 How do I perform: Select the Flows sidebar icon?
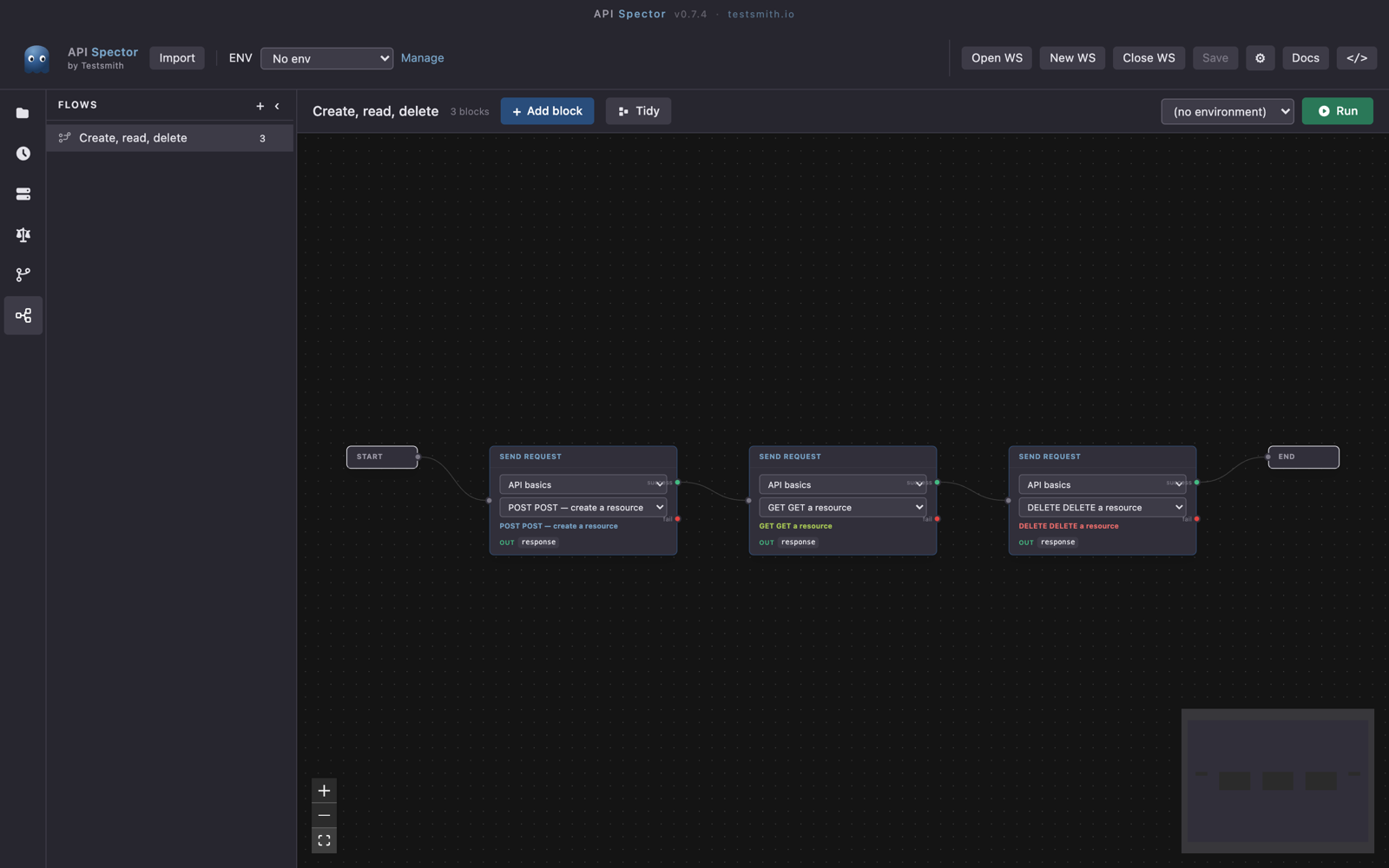tap(23, 316)
